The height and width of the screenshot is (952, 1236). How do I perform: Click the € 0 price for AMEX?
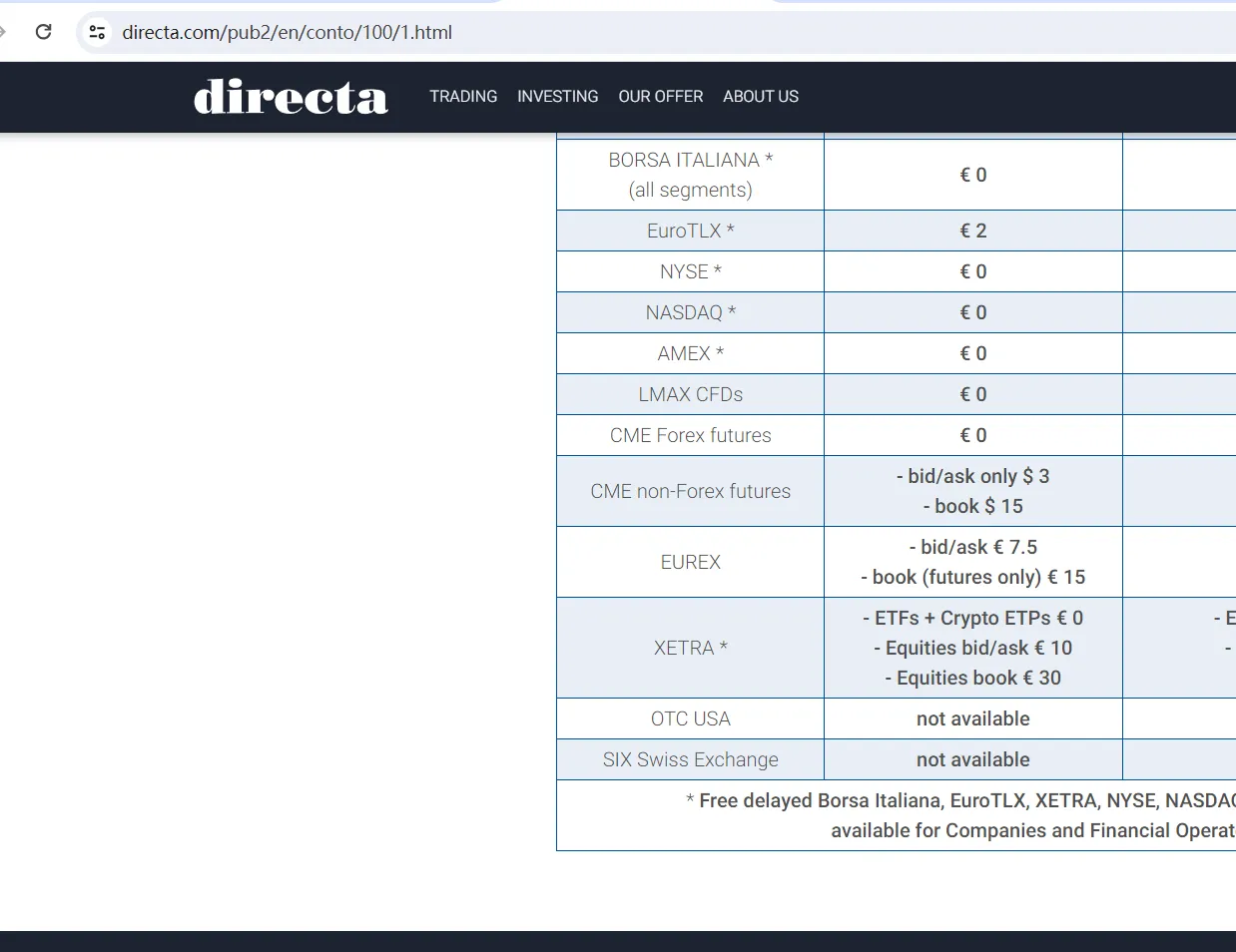973,353
